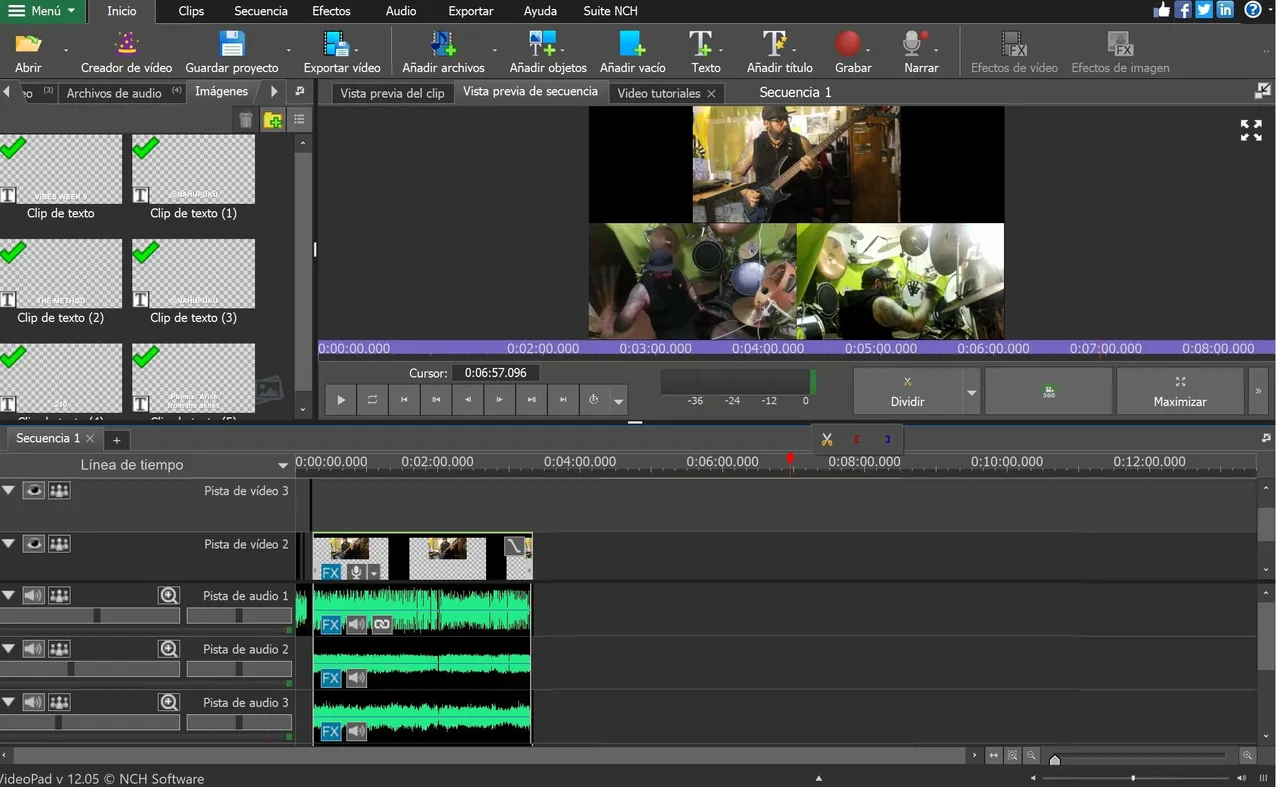Image resolution: width=1280 pixels, height=787 pixels.
Task: Click the volume slider of Pista de audio 1
Action: click(90, 616)
